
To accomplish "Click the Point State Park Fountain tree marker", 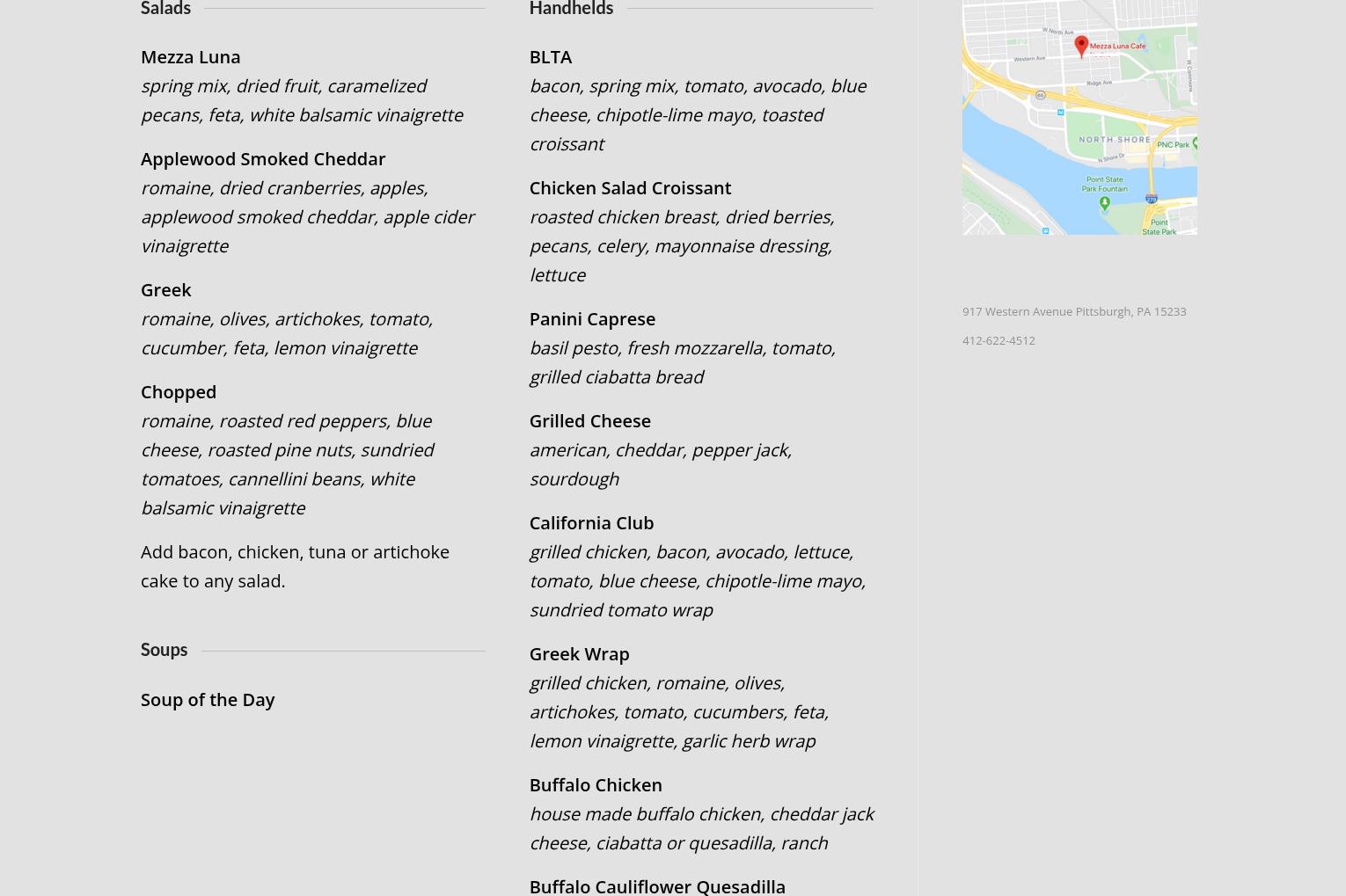I will point(1105,203).
